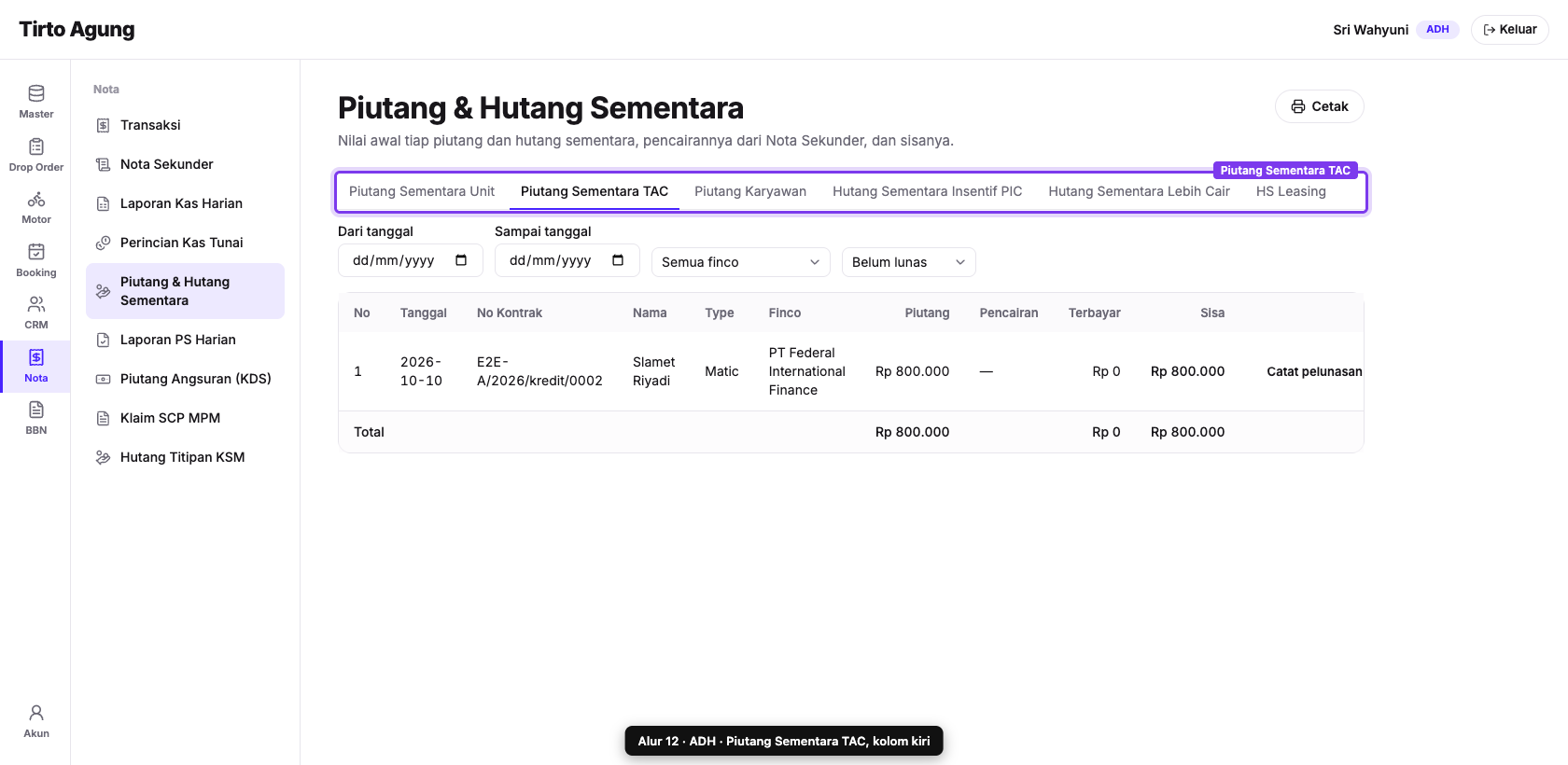The image size is (1568, 765).
Task: Click Catat pelunasan for Slamet Riyadi
Action: 1314,371
